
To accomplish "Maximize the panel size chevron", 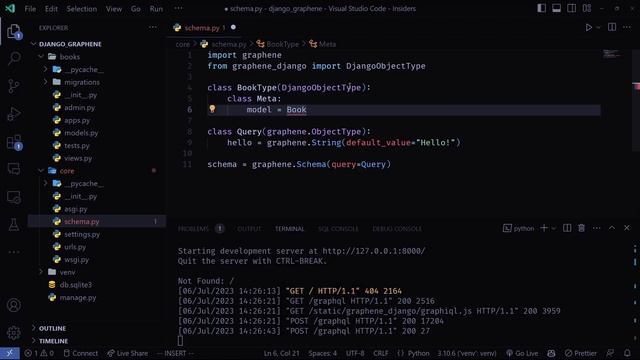I will point(612,228).
